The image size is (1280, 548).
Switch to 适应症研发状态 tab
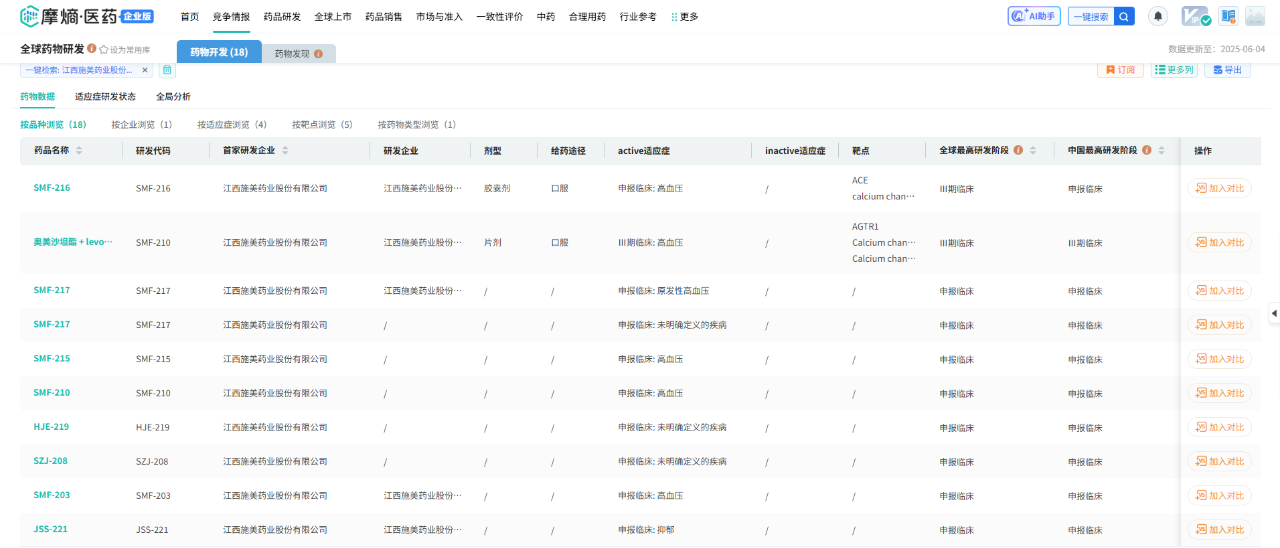tap(105, 97)
